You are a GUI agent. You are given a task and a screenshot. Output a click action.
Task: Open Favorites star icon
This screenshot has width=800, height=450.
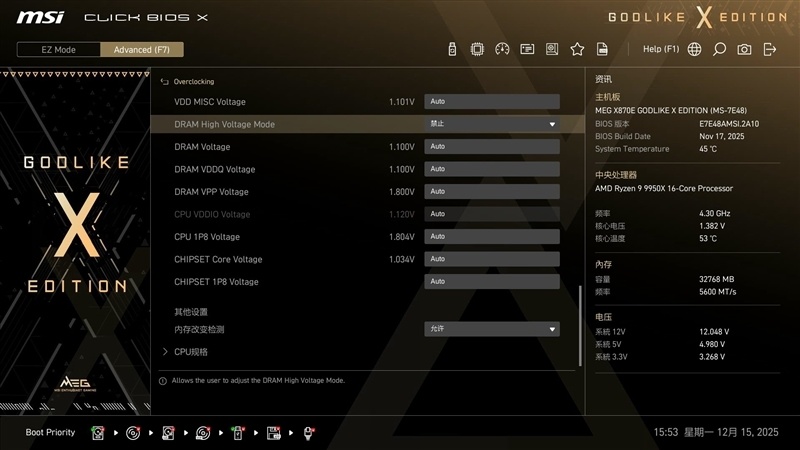(577, 49)
